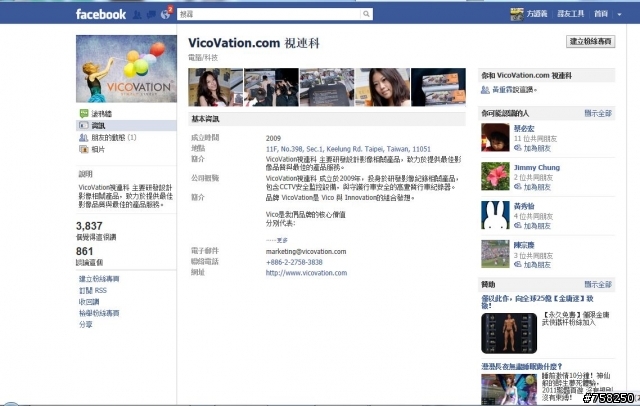Click the 861 talking about count
Viewport: 640px width, 406px height.
click(x=84, y=251)
